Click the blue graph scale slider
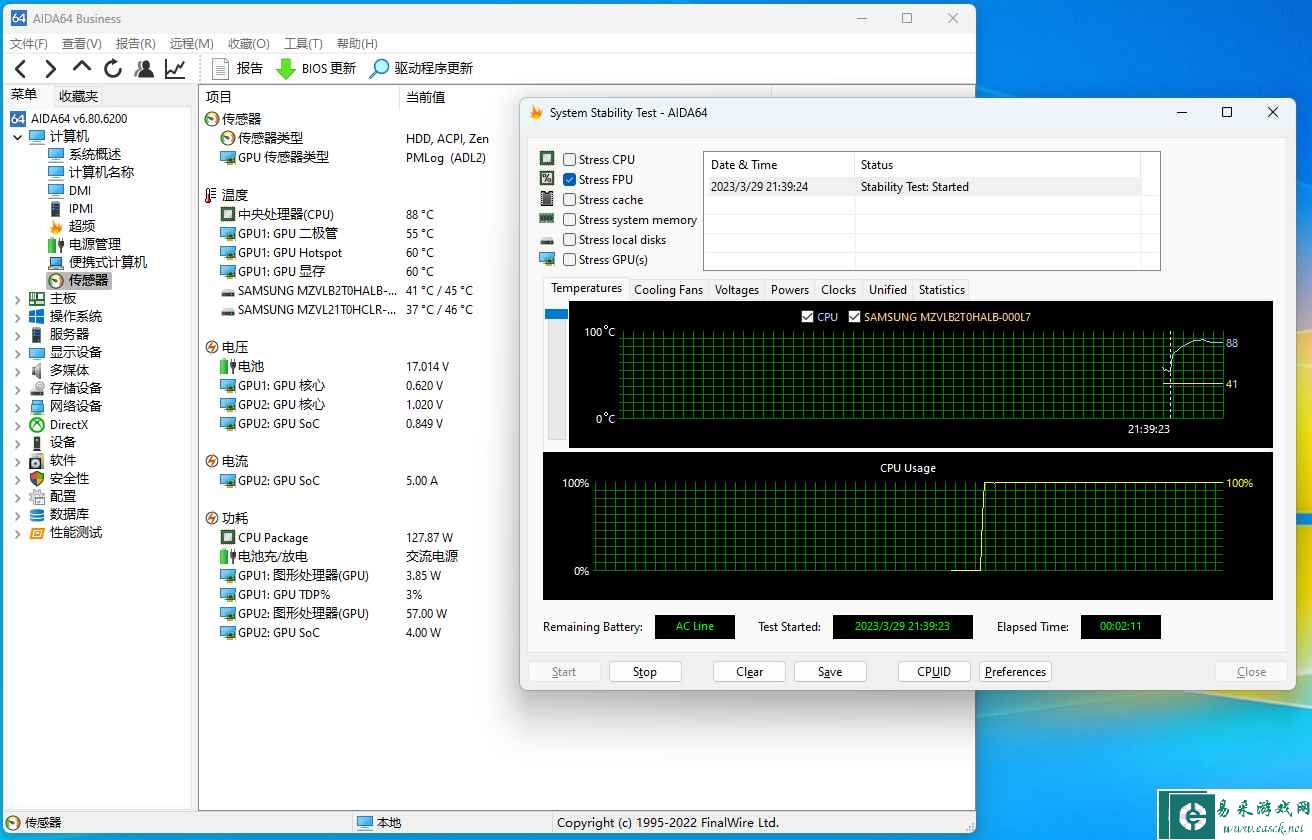1312x840 pixels. 556,314
